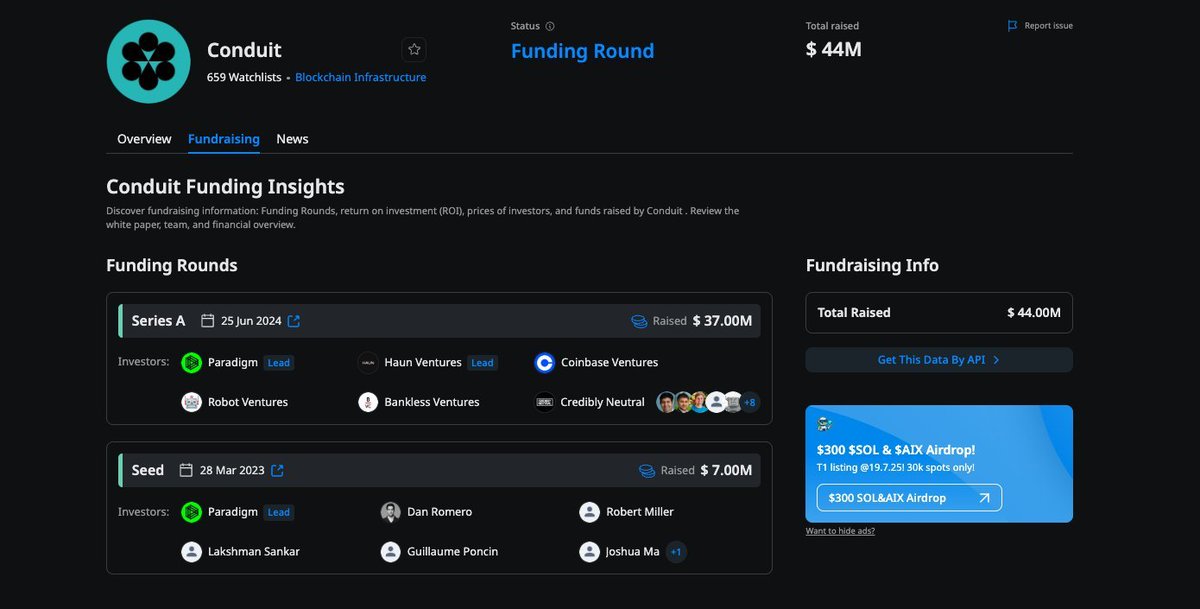The image size is (1200, 609).
Task: Click the Seed round title
Action: (148, 470)
